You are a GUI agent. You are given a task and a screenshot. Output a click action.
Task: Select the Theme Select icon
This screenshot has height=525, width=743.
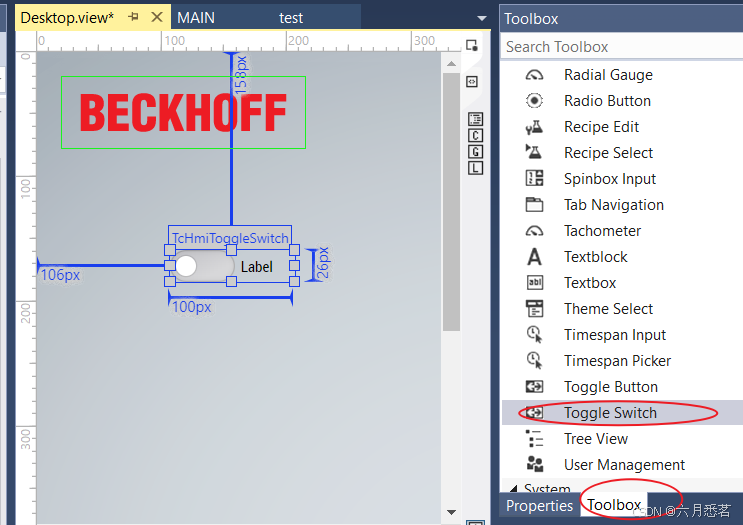point(535,309)
